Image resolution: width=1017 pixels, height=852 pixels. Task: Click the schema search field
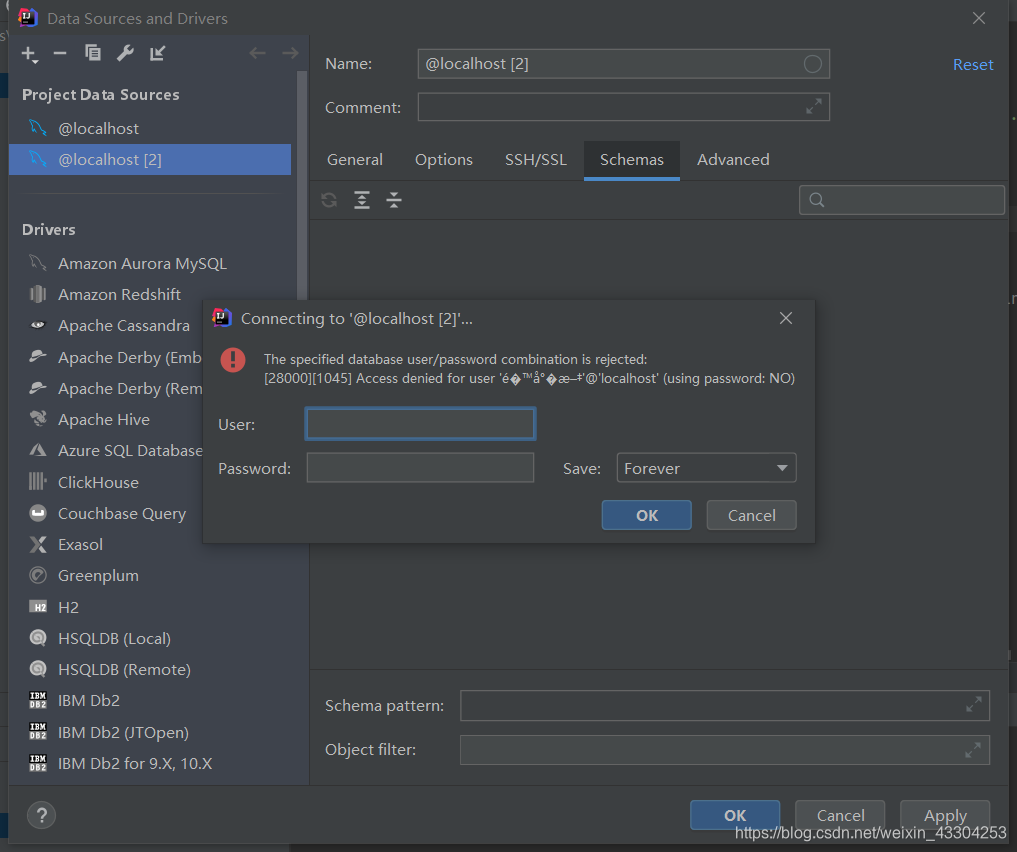coord(902,200)
